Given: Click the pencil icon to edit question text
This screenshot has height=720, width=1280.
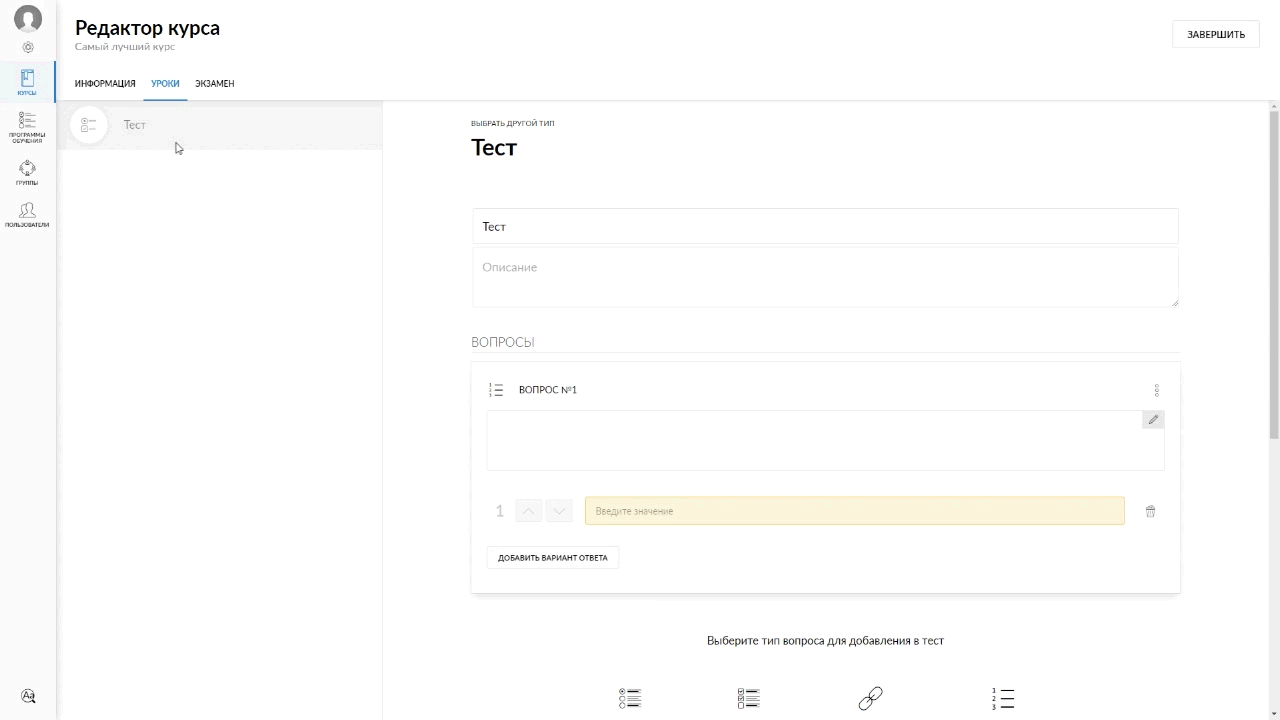Looking at the screenshot, I should click(1153, 420).
